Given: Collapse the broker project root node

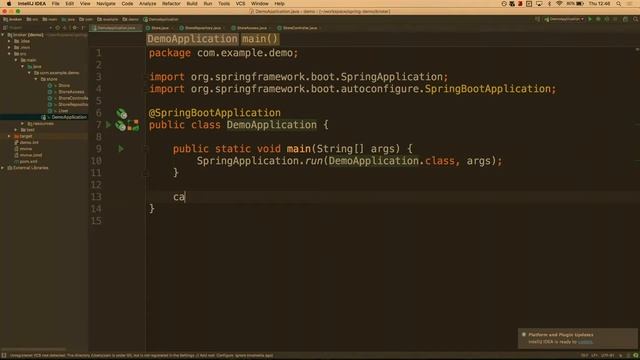Looking at the screenshot, I should [x=3, y=35].
